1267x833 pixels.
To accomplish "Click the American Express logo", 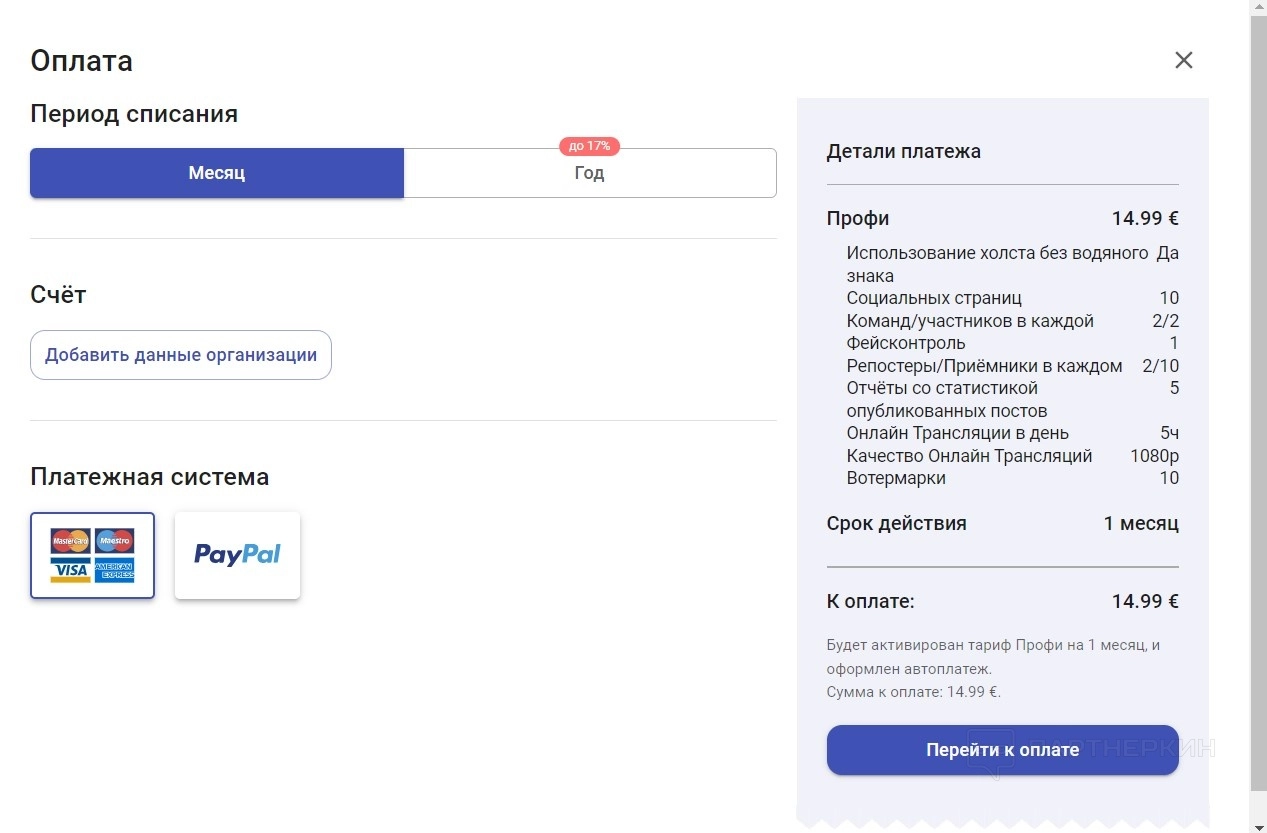I will [x=115, y=570].
